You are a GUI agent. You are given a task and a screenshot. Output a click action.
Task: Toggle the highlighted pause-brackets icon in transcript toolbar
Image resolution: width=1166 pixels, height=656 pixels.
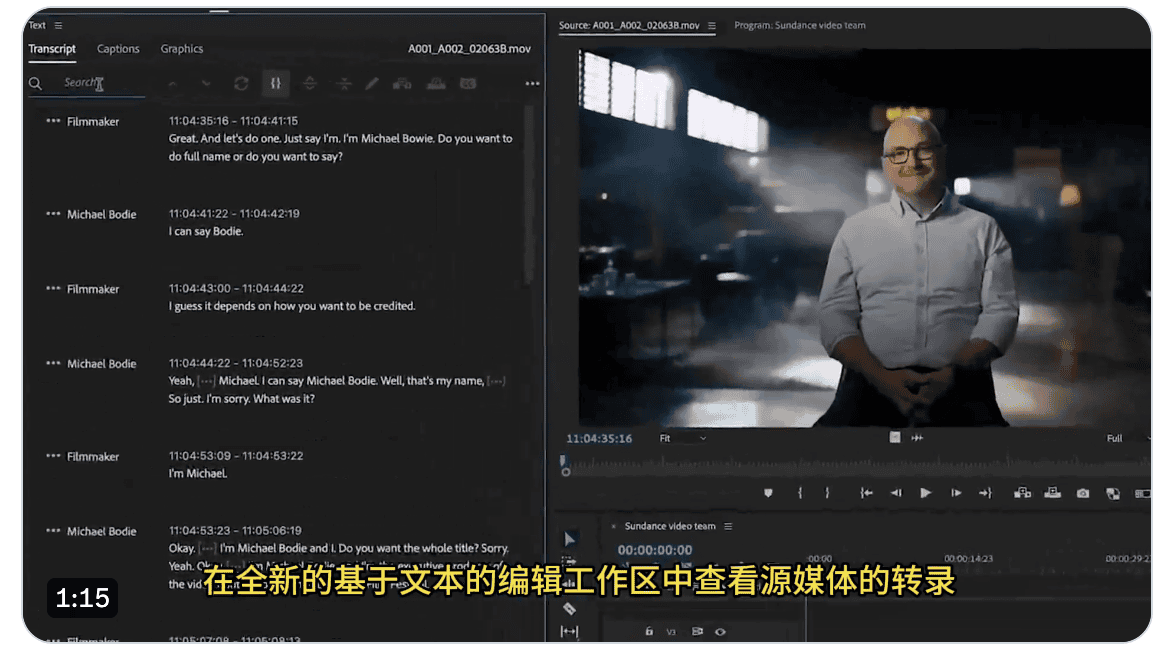(275, 83)
